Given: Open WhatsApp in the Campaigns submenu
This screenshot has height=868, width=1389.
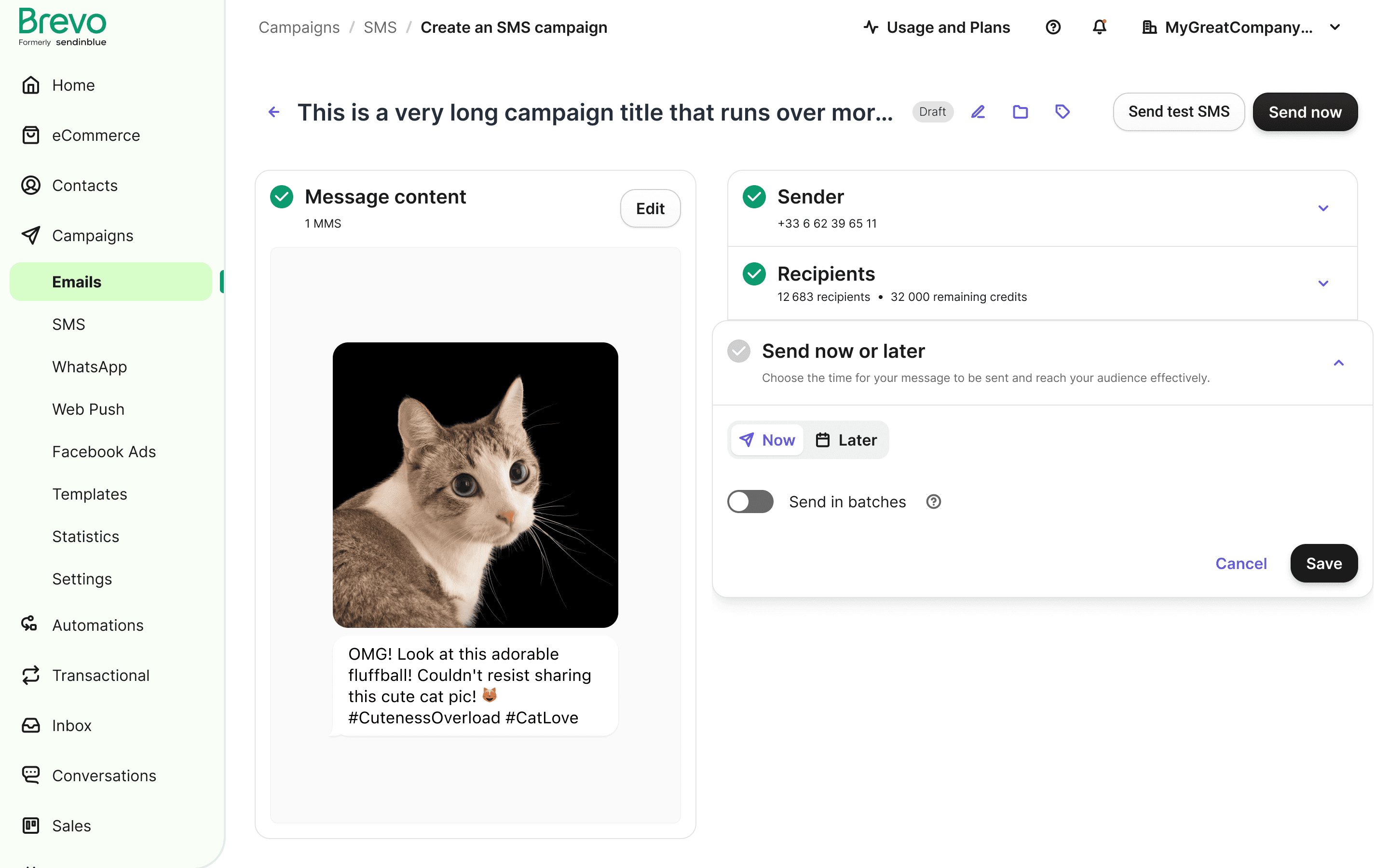Looking at the screenshot, I should point(90,367).
